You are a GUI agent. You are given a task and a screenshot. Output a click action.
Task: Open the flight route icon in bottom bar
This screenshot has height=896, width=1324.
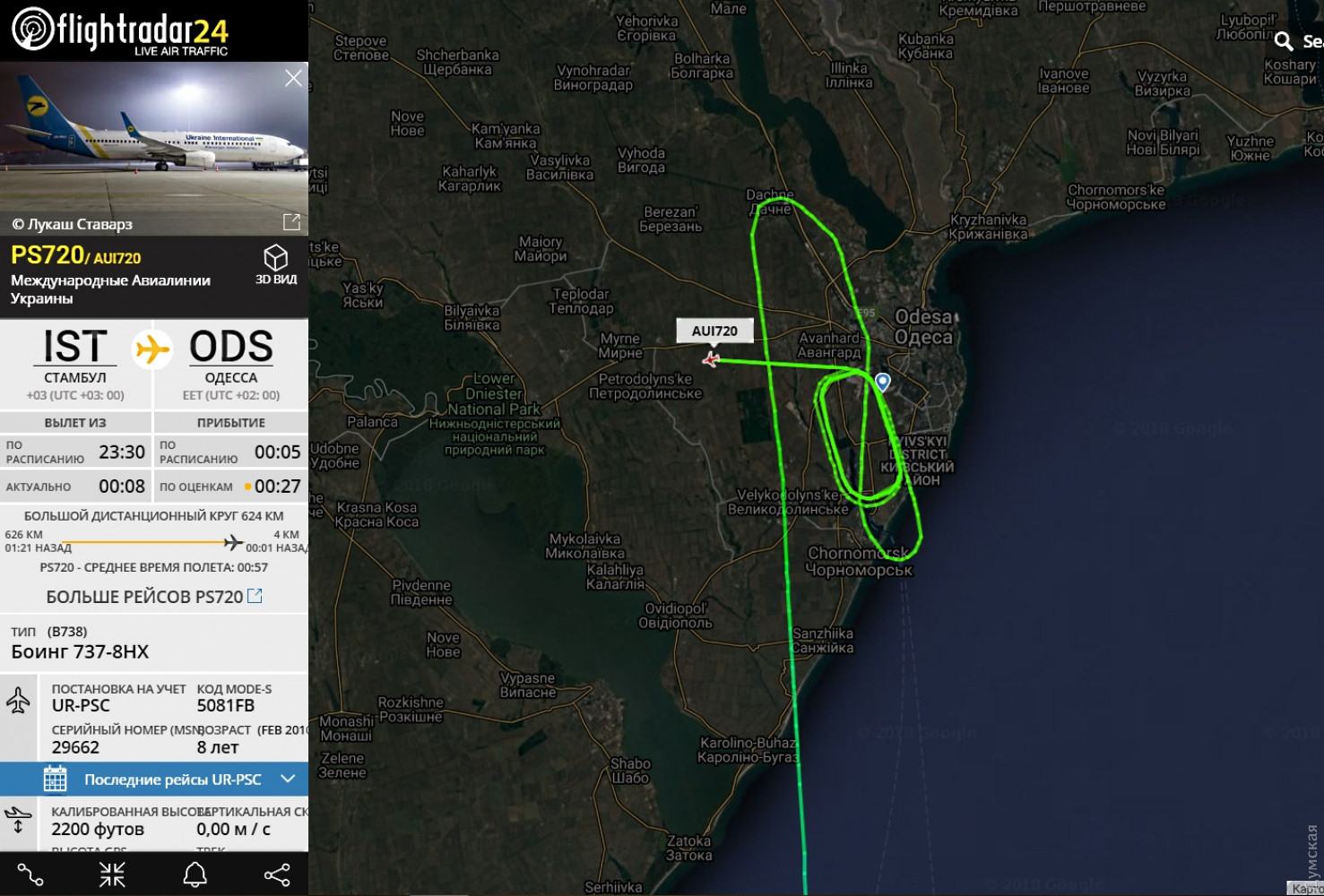tap(30, 874)
